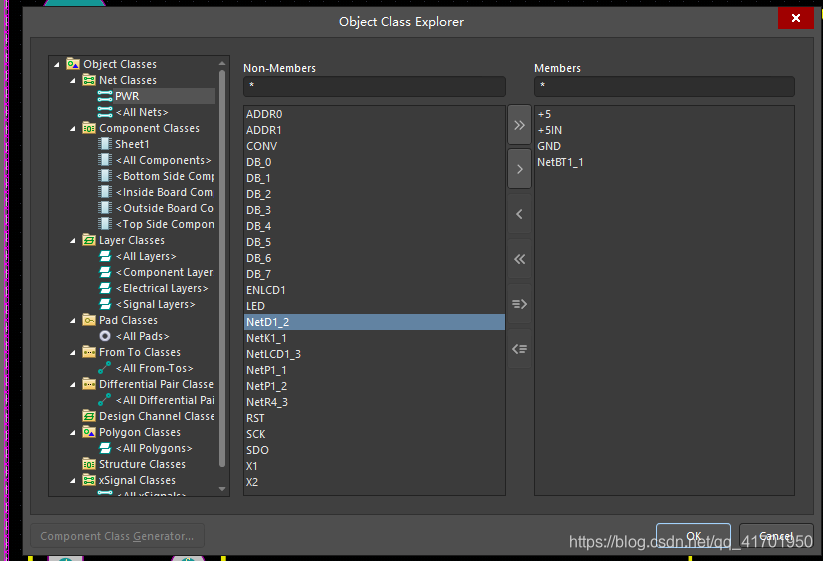Viewport: 823px width, 561px height.
Task: Click the PWR net class icon
Action: 105,96
